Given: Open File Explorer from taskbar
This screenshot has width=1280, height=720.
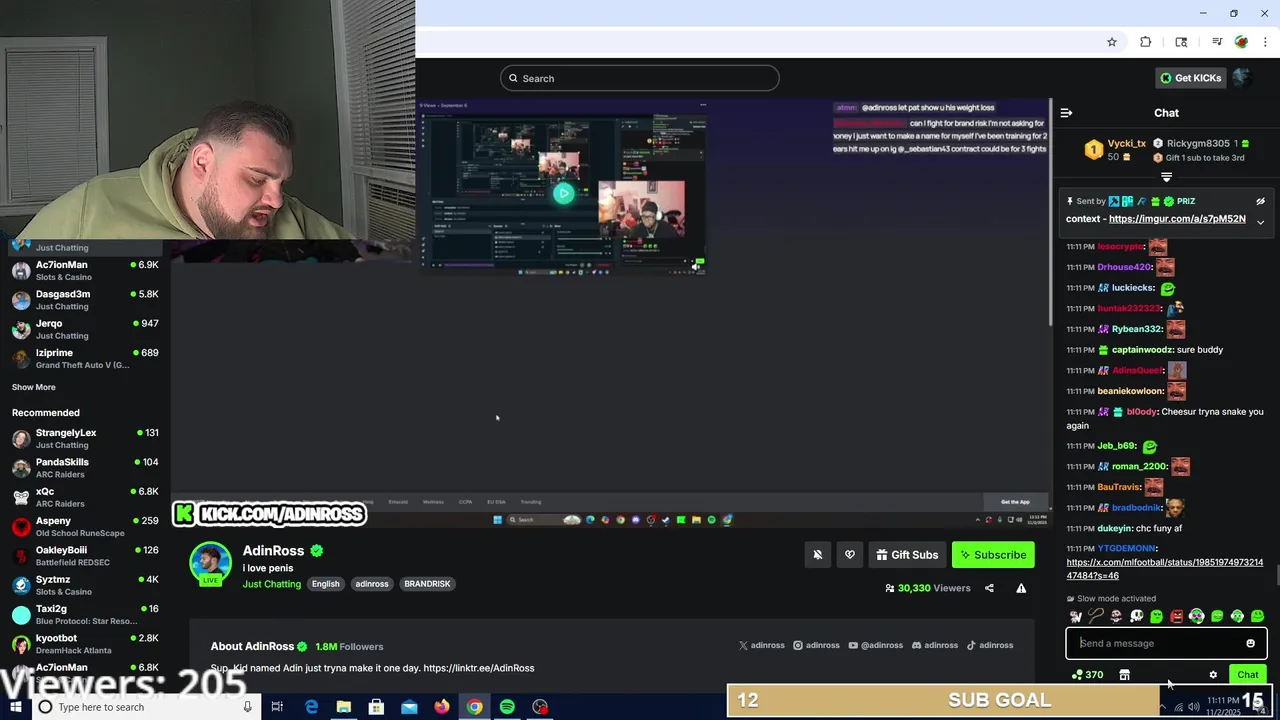Looking at the screenshot, I should (x=344, y=707).
